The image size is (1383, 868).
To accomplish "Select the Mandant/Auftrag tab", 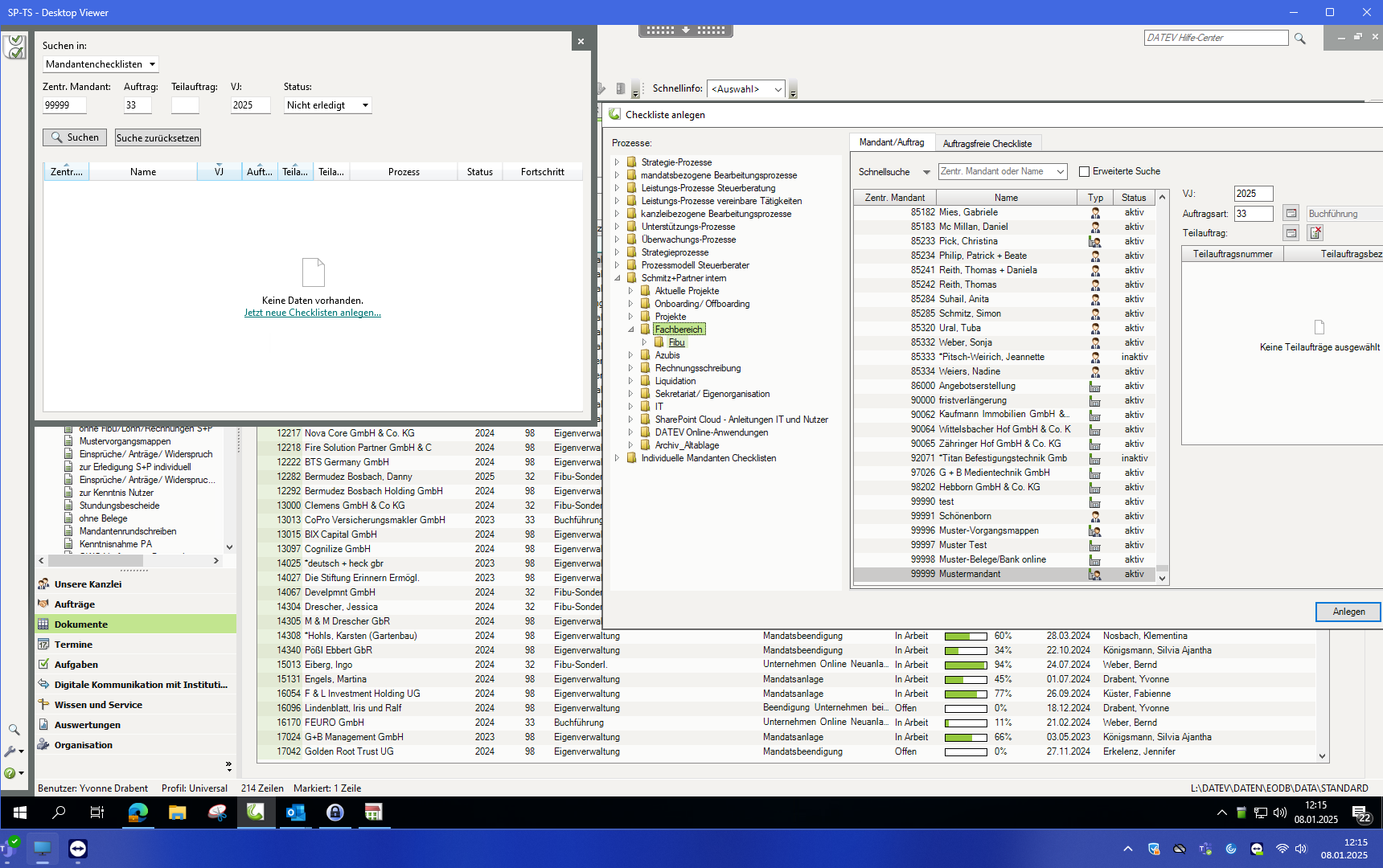I will pyautogui.click(x=891, y=142).
